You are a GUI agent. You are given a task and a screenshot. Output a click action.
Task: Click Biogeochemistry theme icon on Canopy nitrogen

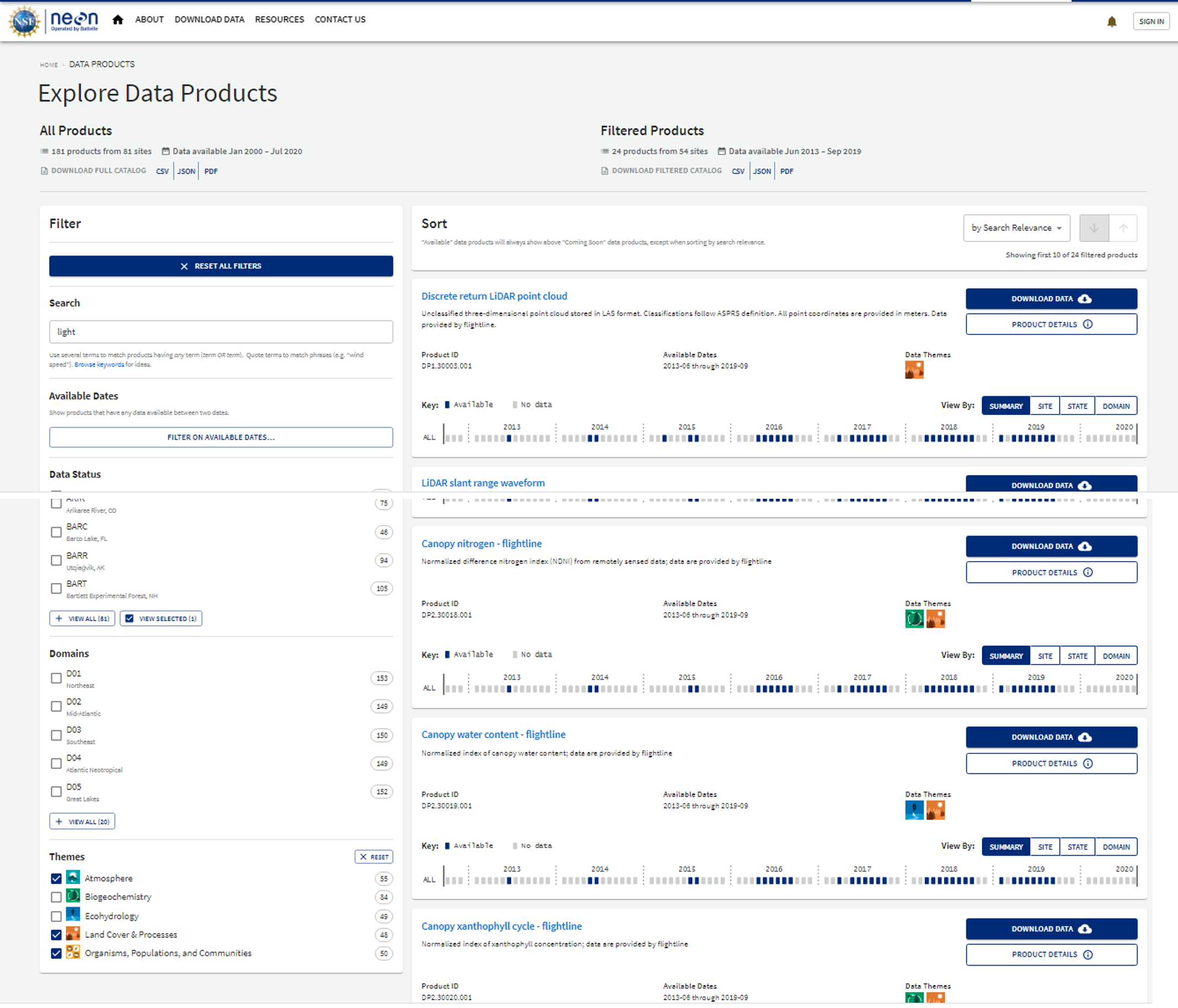(x=914, y=618)
